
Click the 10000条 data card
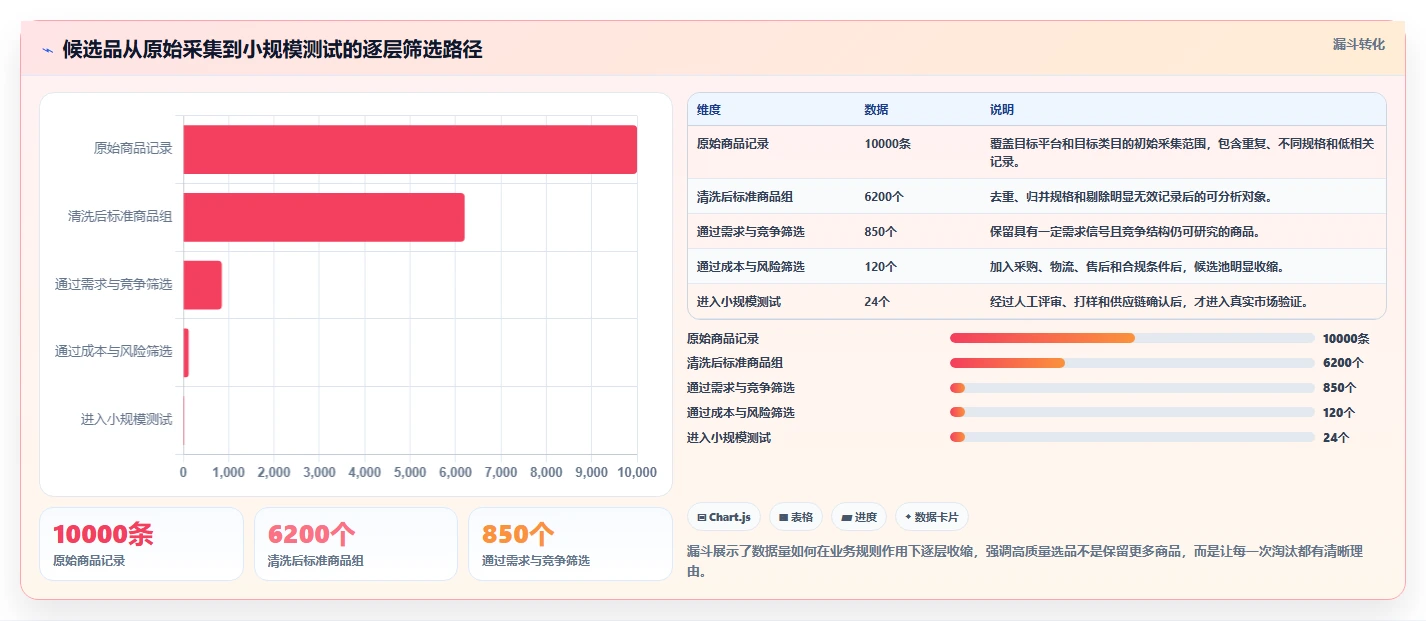pyautogui.click(x=141, y=544)
